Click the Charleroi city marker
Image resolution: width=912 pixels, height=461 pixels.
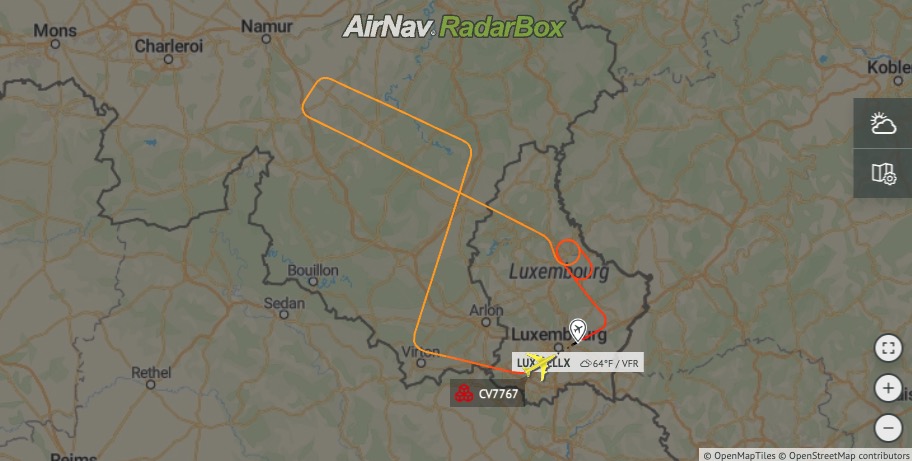168,59
